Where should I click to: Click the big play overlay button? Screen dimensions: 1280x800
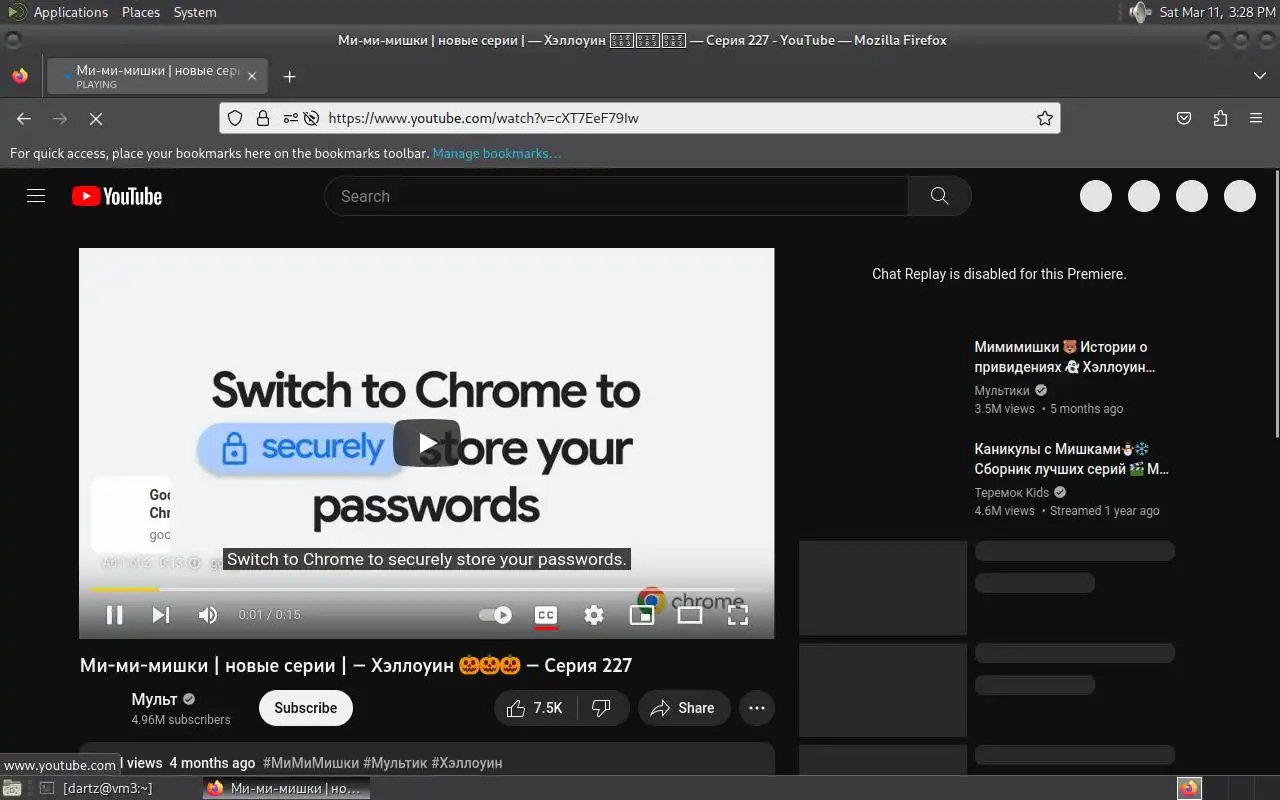pyautogui.click(x=427, y=443)
